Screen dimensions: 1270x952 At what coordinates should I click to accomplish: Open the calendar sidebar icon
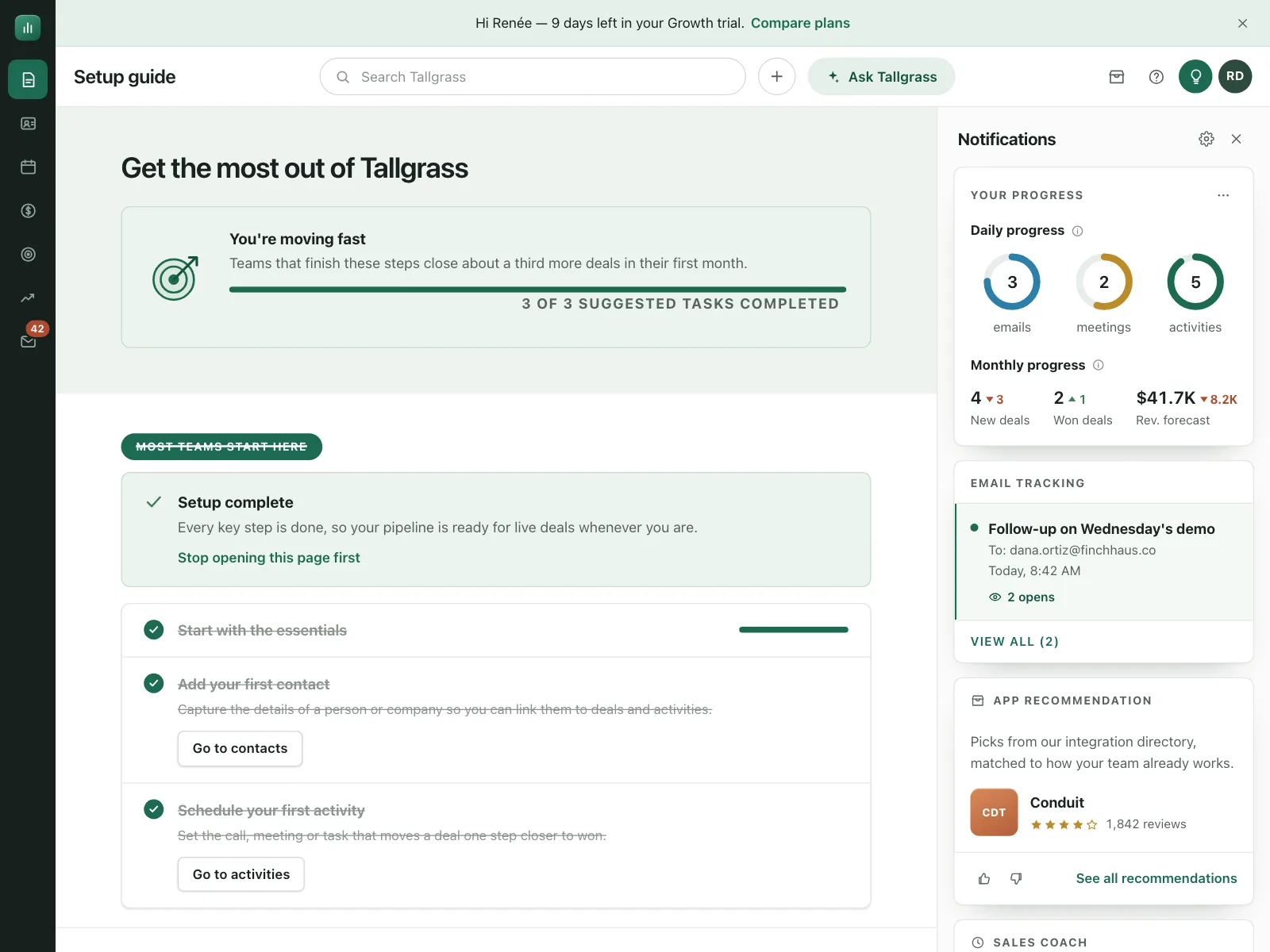[28, 167]
